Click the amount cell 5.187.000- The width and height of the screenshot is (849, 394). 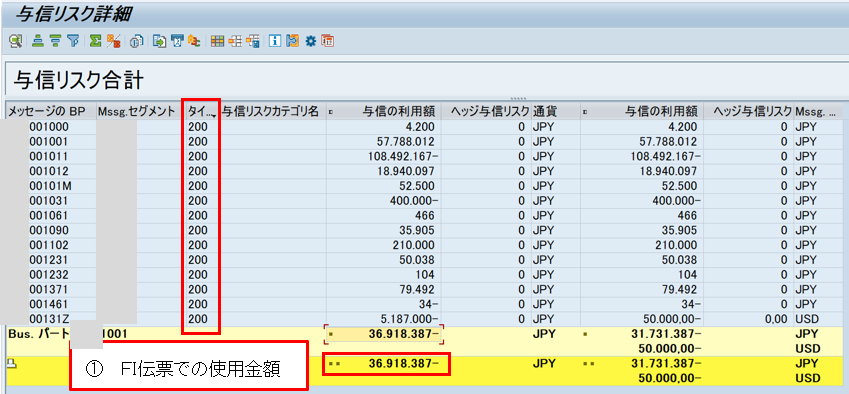click(384, 318)
